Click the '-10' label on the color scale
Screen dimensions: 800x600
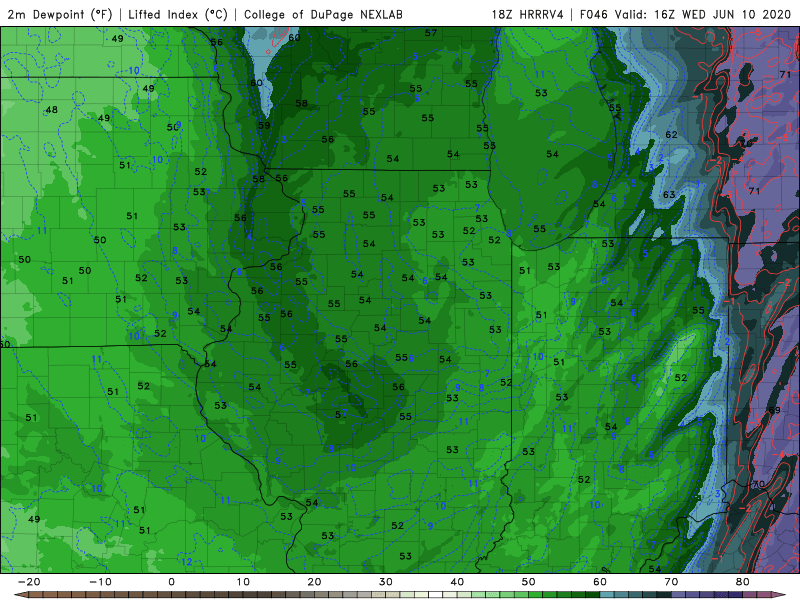click(x=100, y=582)
